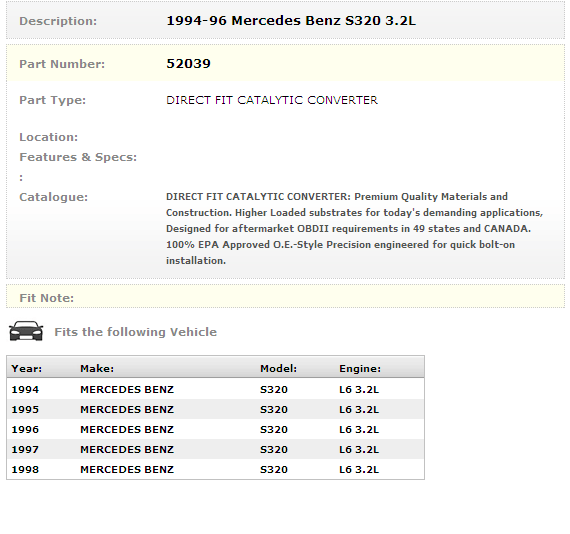
Task: Click MERCEDES BENZ in the 1996 row
Action: click(127, 430)
